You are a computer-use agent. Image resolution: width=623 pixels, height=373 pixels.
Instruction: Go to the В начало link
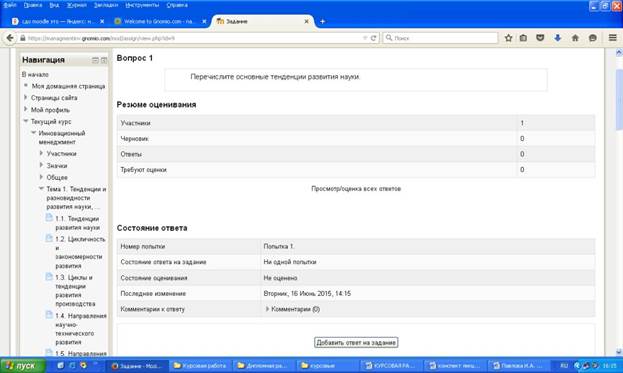pyautogui.click(x=35, y=74)
